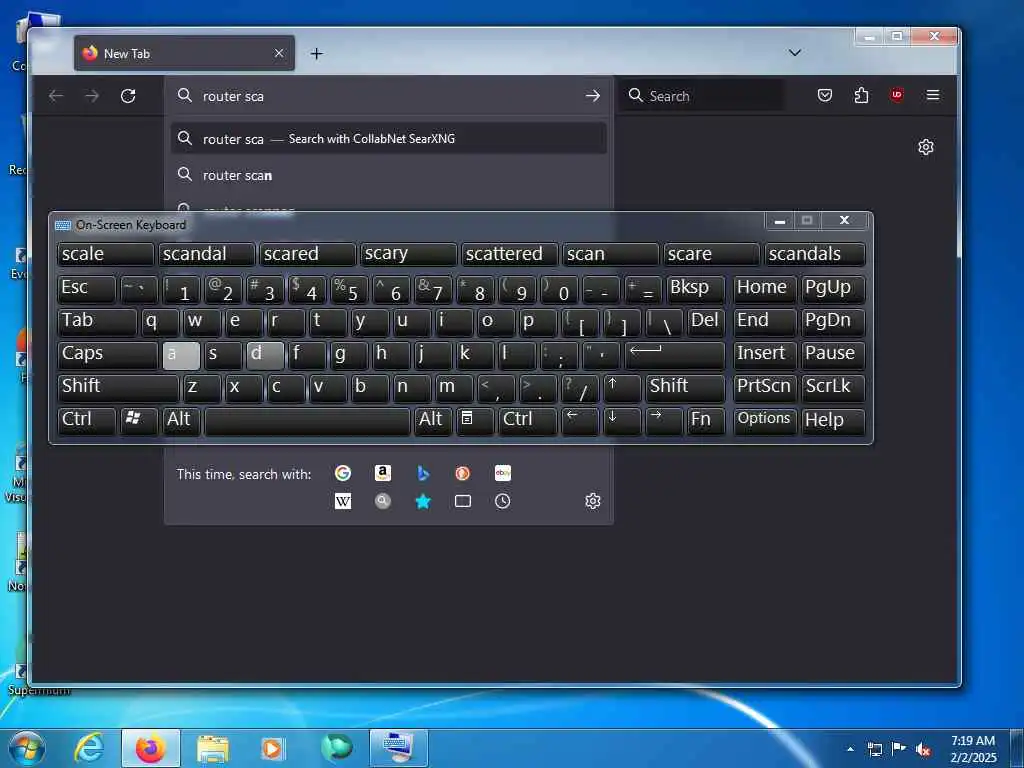1024x768 pixels.
Task: Search in open Tabs using the tab icon
Action: pos(462,501)
